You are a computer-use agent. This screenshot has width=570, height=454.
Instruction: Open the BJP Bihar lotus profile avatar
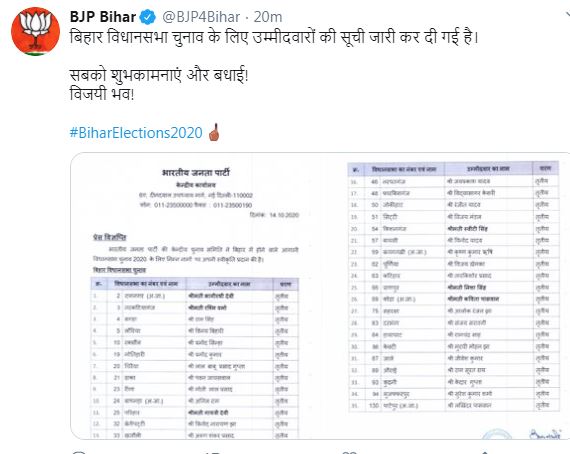pos(36,32)
